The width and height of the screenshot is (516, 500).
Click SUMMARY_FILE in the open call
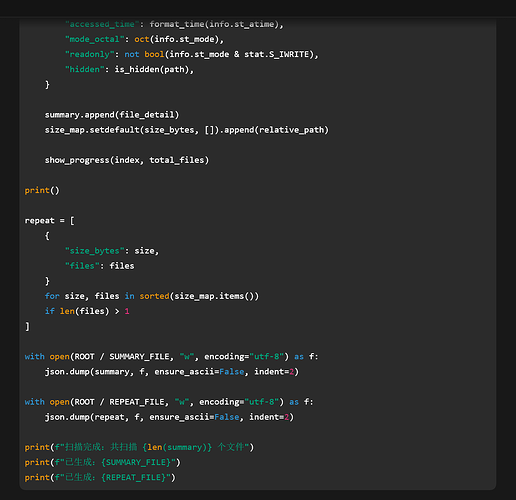coord(139,357)
